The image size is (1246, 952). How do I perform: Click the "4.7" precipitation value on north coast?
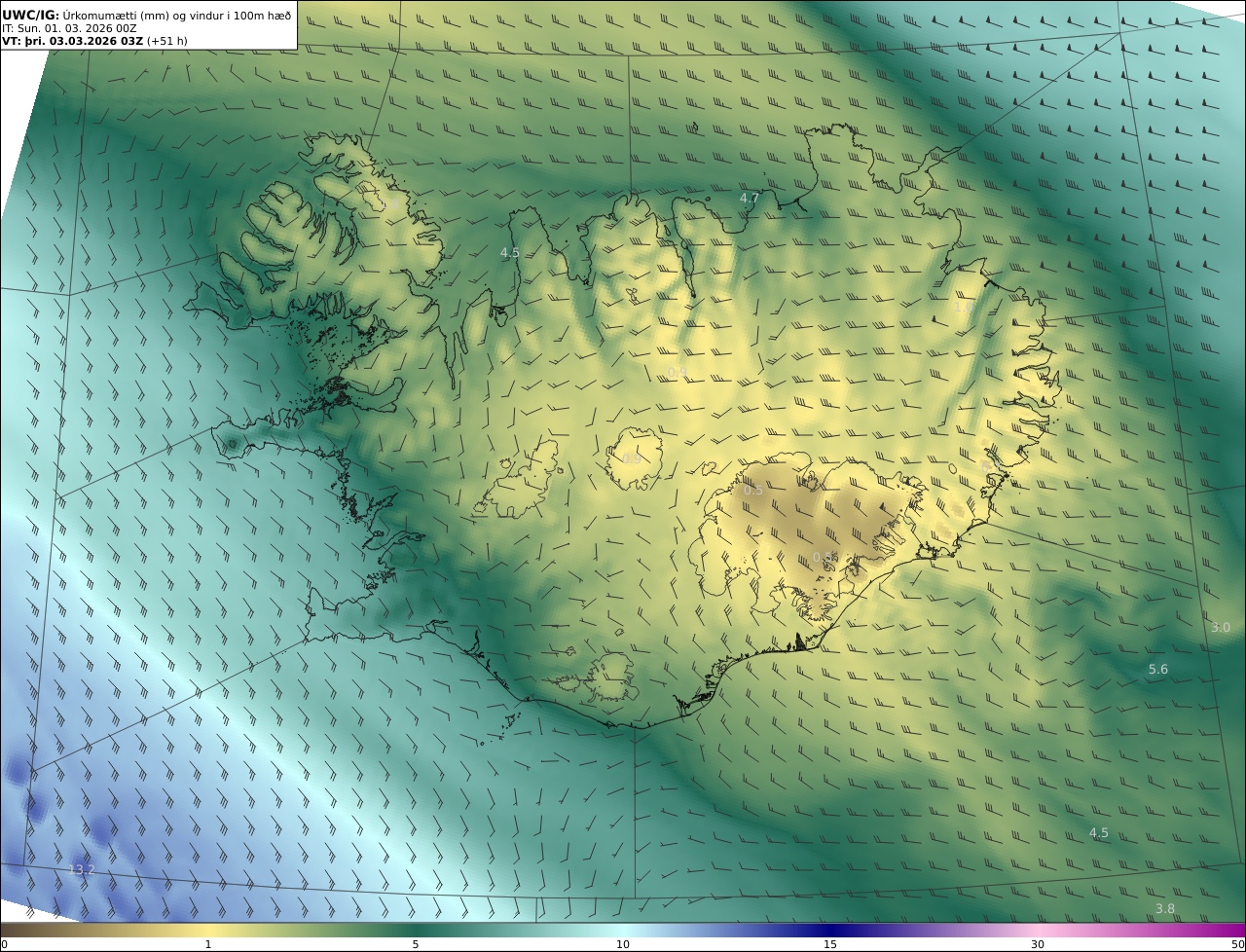coord(750,198)
